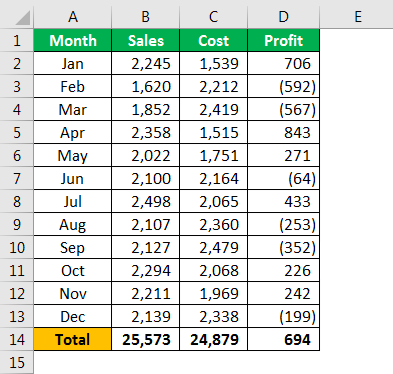393x374 pixels.
Task: Select Dec sales value 2,139
Action: click(146, 316)
